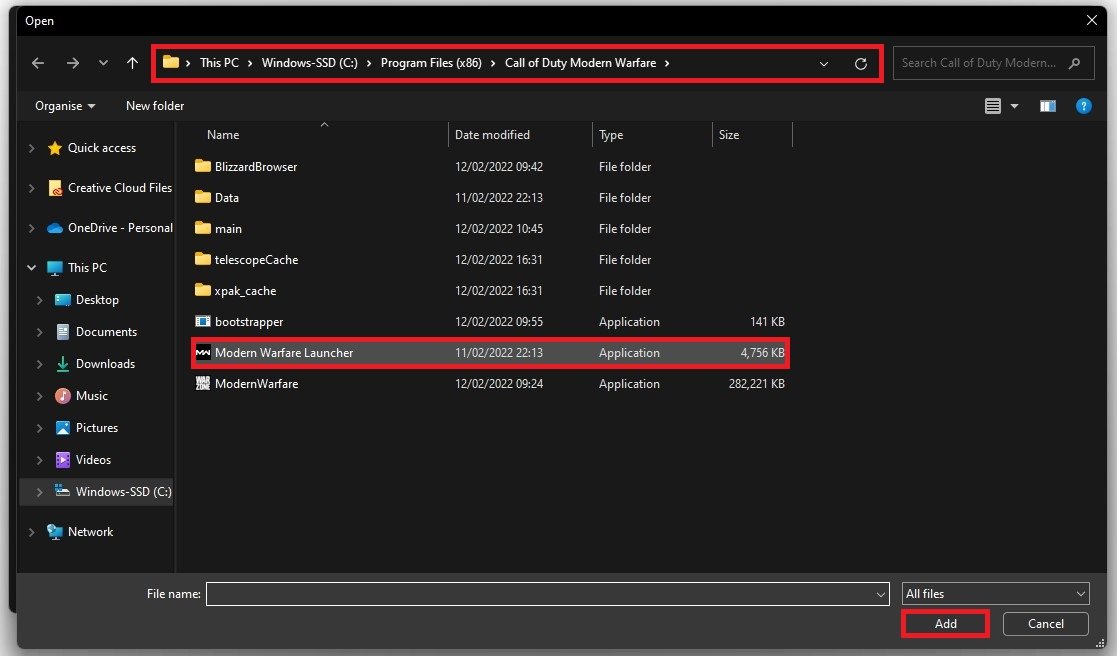Toggle the preview pane icon
This screenshot has width=1117, height=656.
(x=1048, y=106)
